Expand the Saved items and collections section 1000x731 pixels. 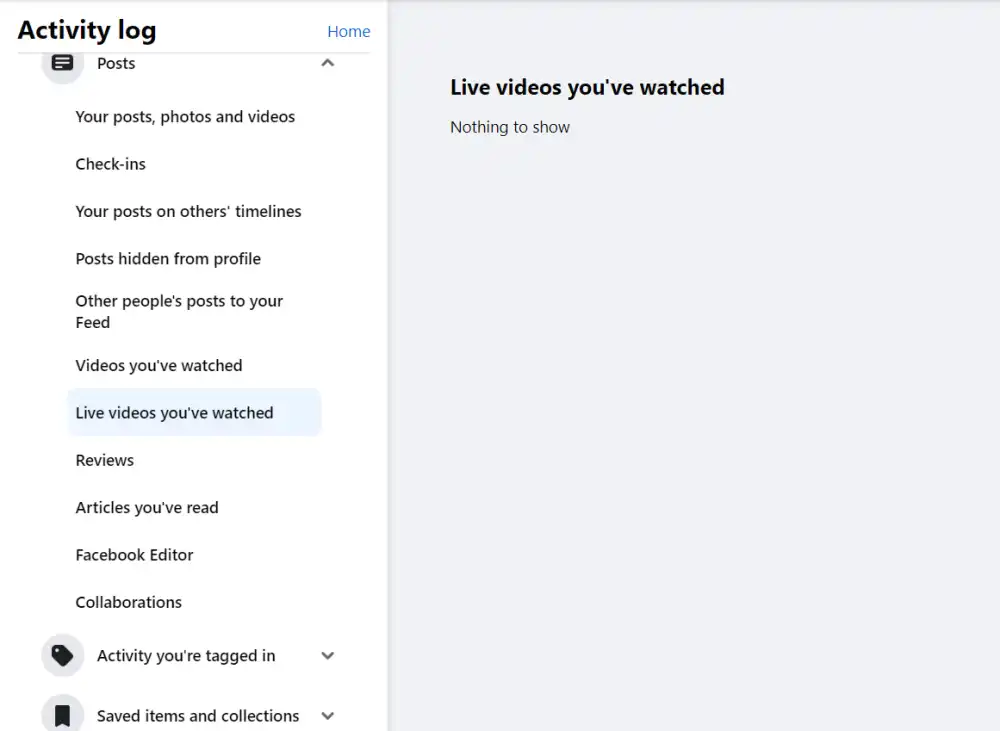[327, 715]
